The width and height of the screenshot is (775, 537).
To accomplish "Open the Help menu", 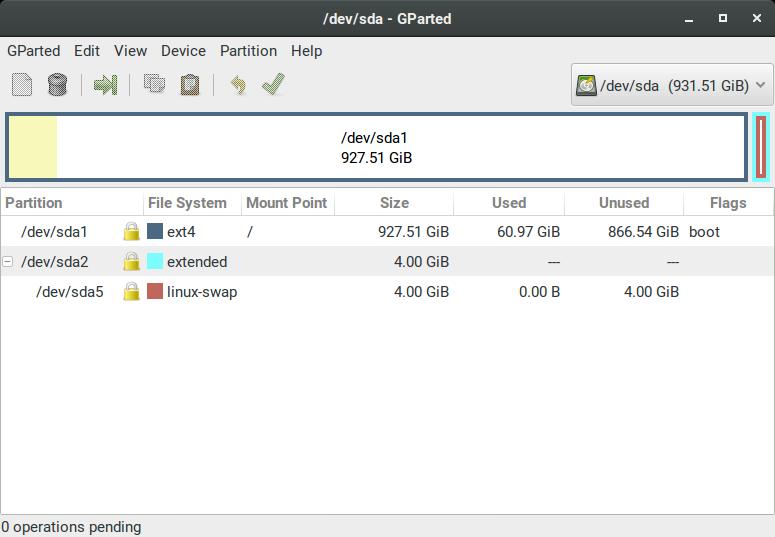I will pyautogui.click(x=306, y=51).
